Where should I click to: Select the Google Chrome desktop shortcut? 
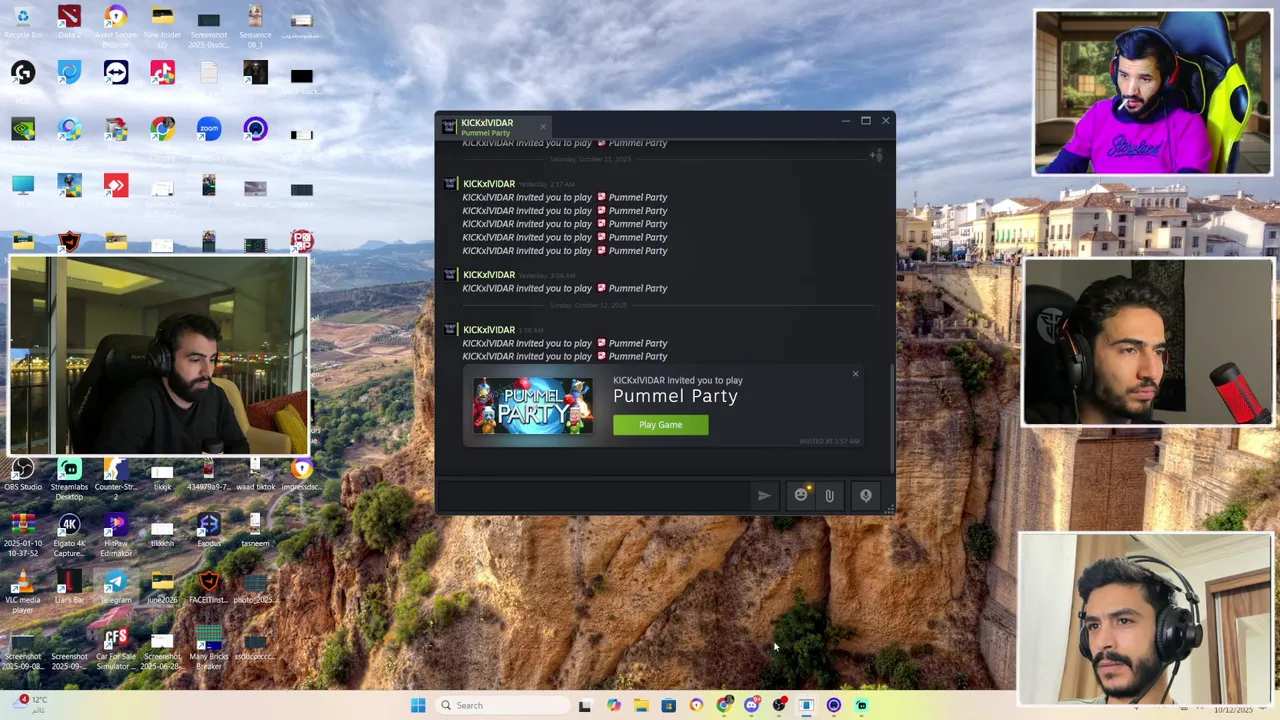click(162, 130)
